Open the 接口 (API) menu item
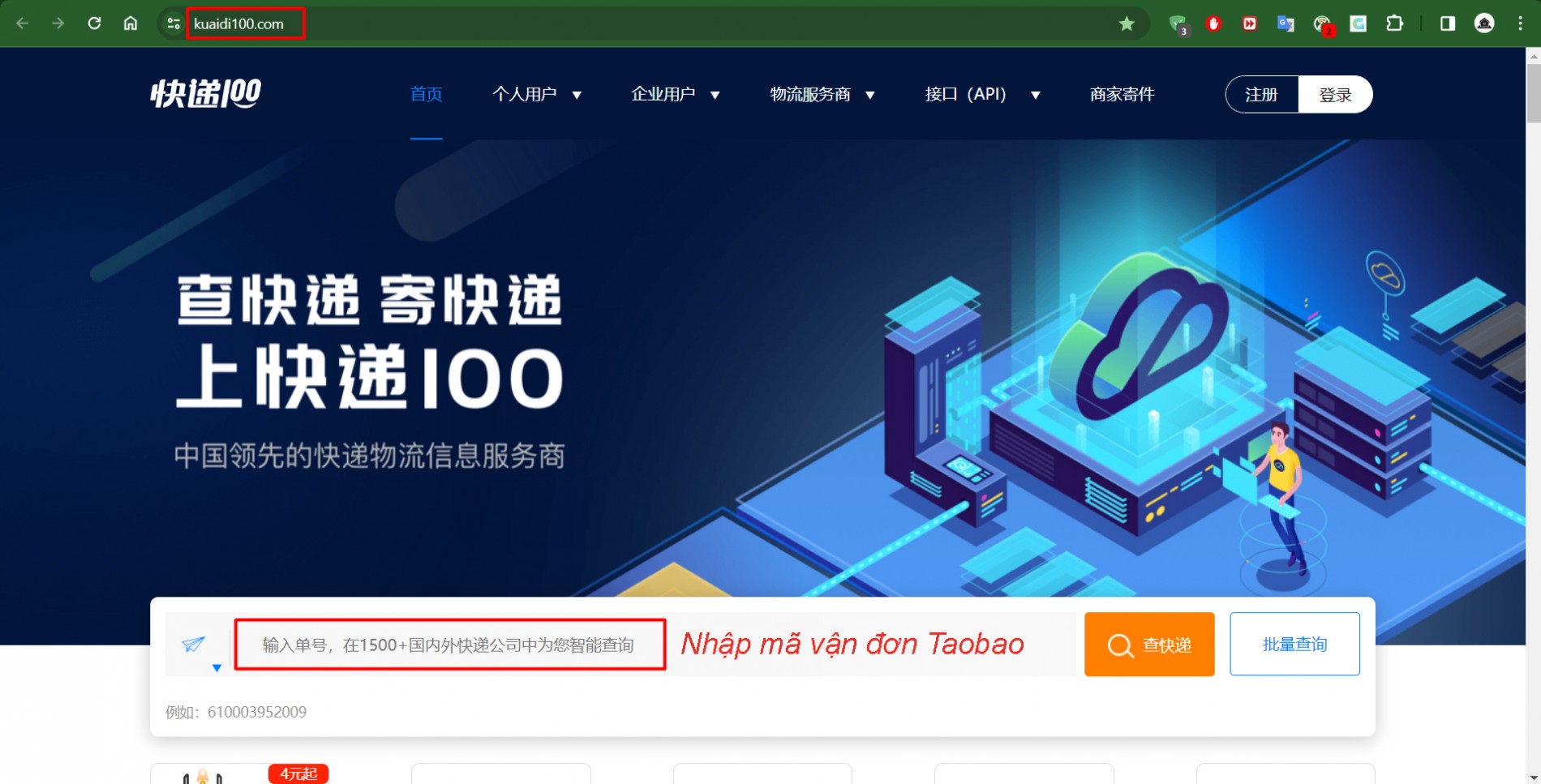Screen dimensions: 1541x784 tap(965, 94)
